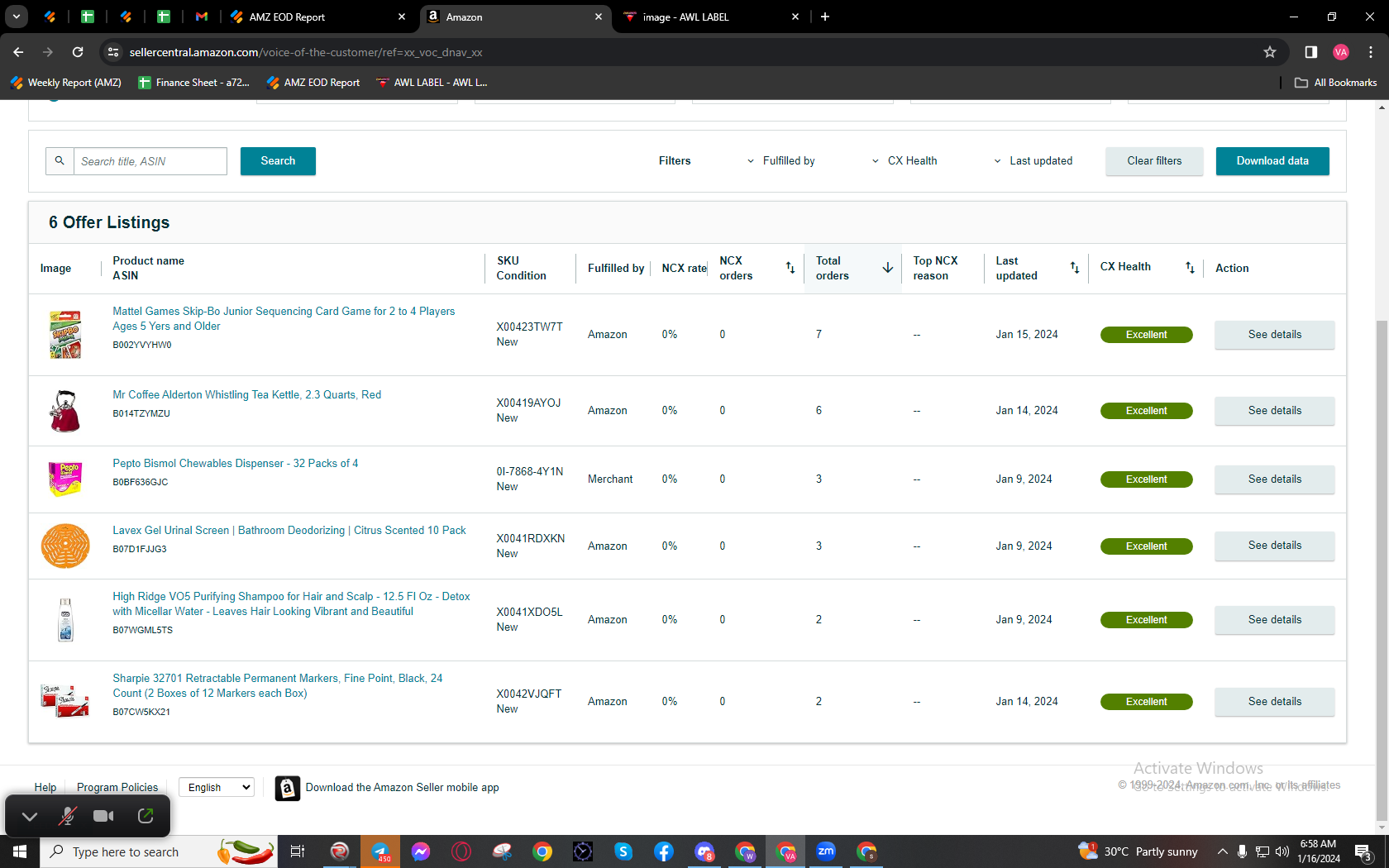Open Lavex Gel Urinal Screen product link
This screenshot has height=868, width=1389.
[x=289, y=531]
